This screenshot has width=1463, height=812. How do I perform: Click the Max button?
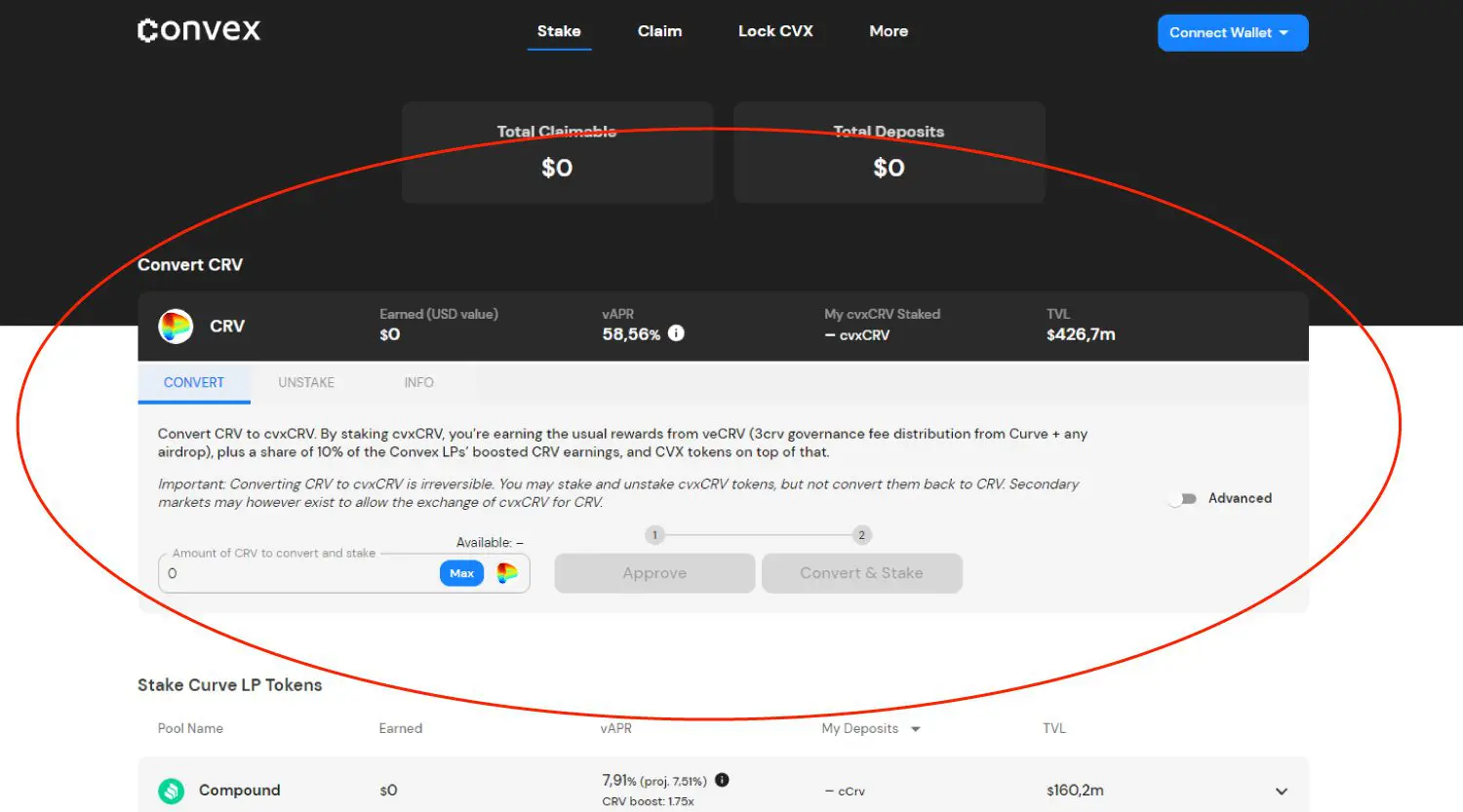pos(462,573)
